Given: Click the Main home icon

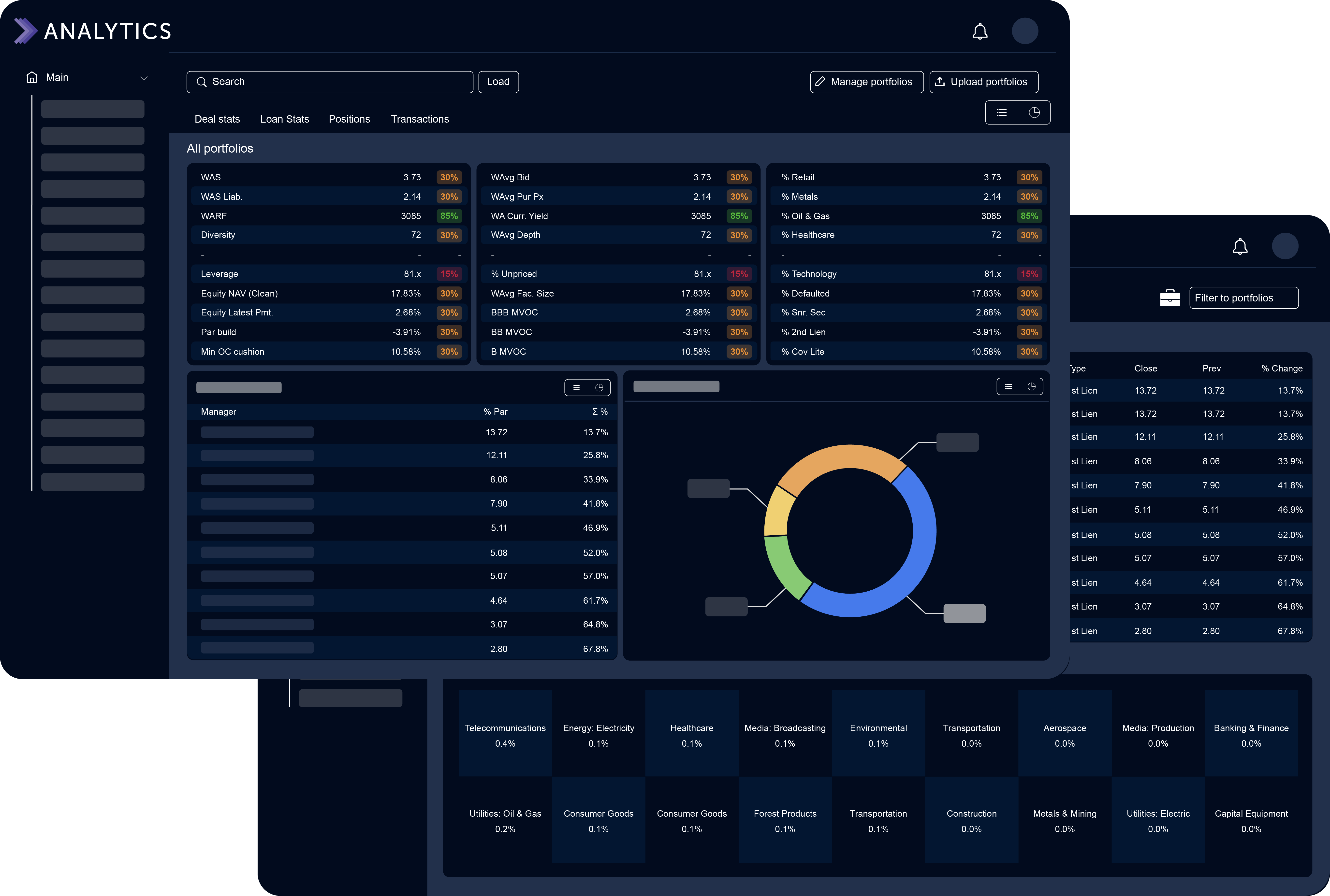Looking at the screenshot, I should click(32, 77).
